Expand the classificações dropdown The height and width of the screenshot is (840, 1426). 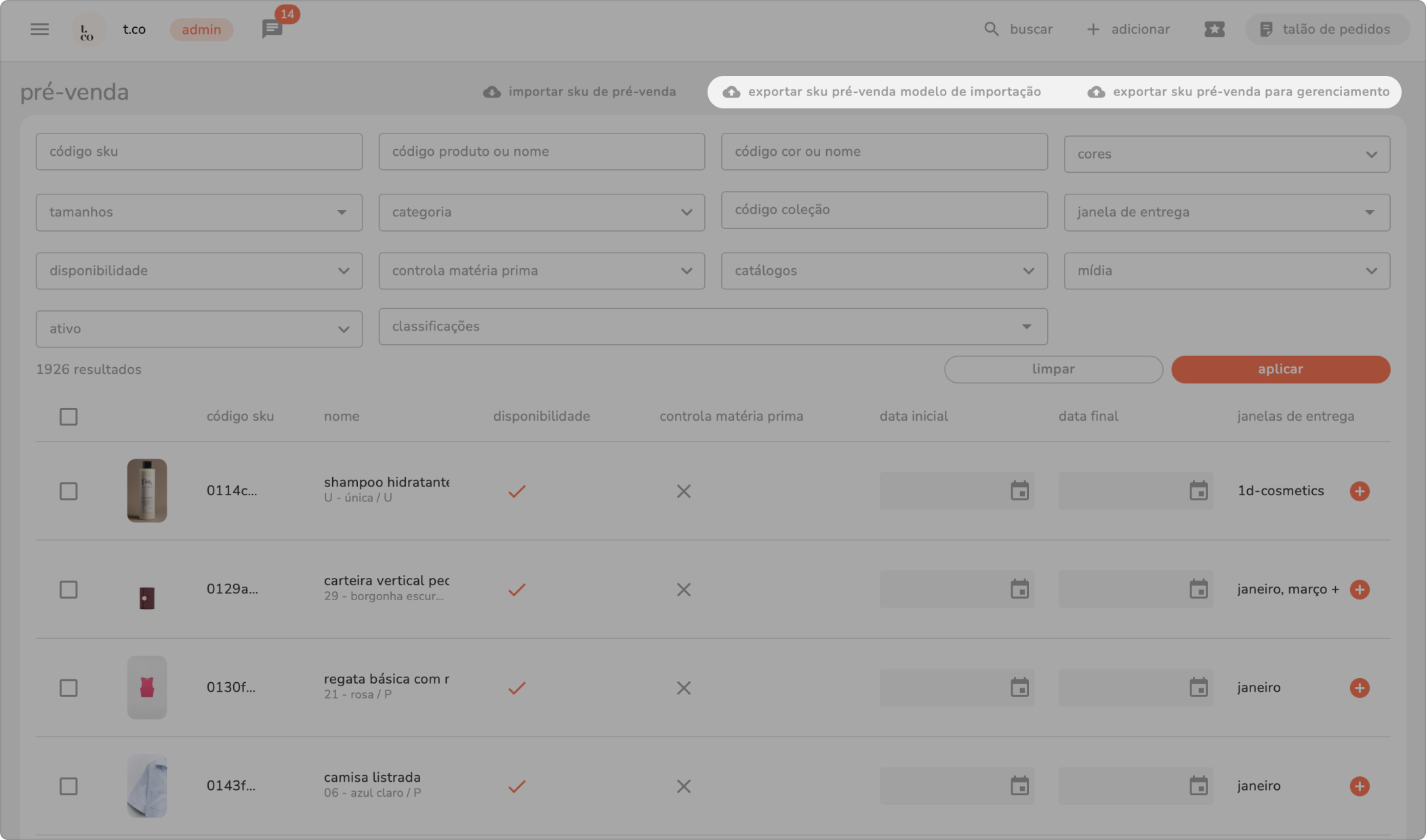pos(712,327)
